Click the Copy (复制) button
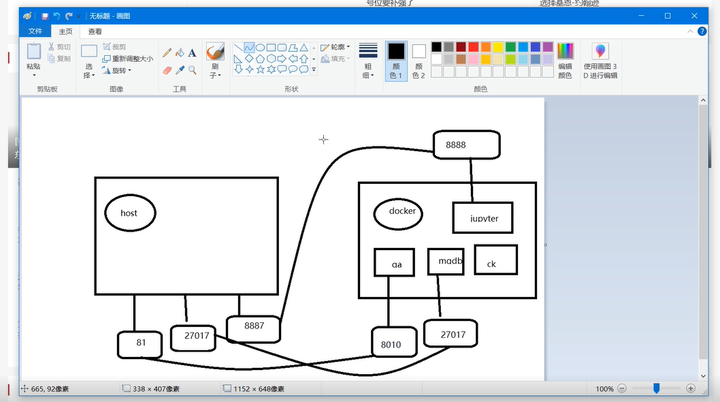720x402 pixels. click(x=59, y=58)
